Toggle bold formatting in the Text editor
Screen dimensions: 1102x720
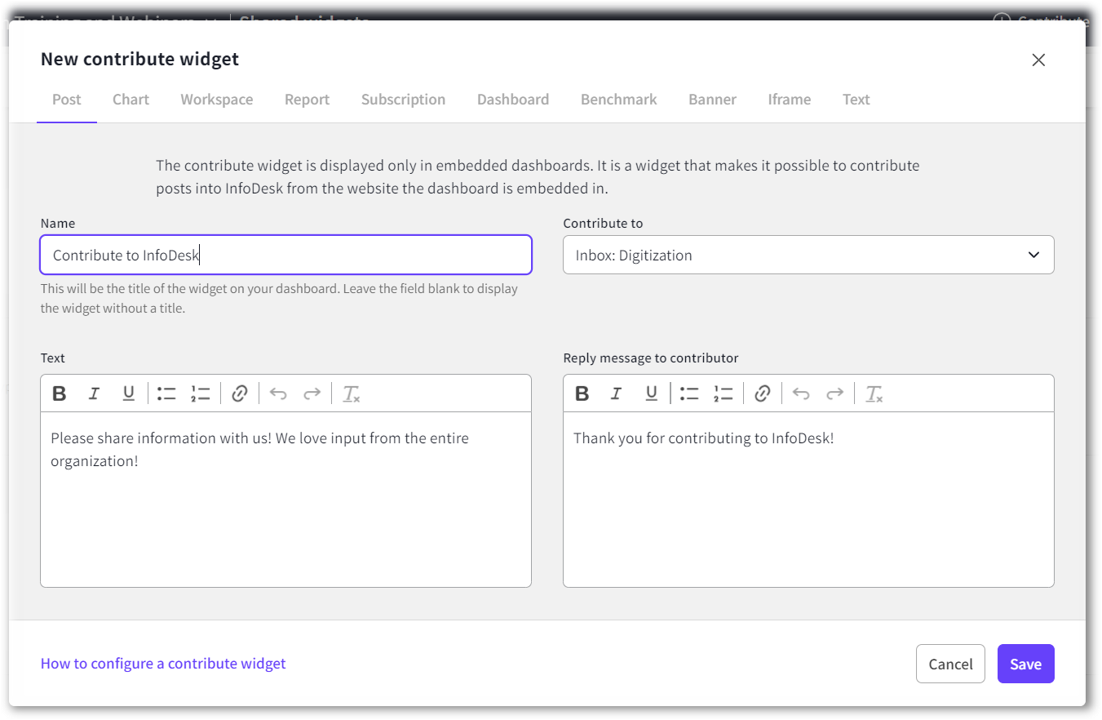click(59, 393)
